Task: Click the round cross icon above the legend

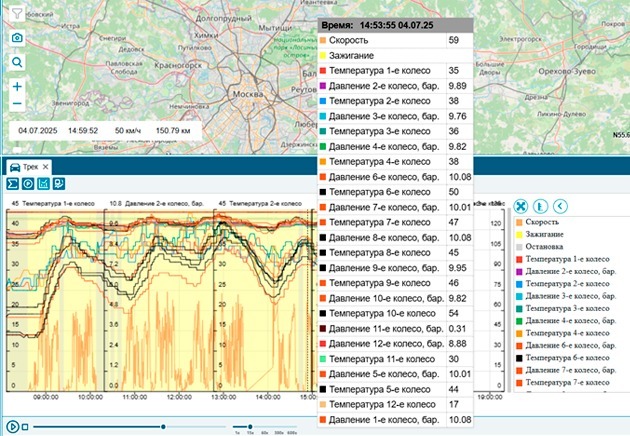Action: (521, 207)
